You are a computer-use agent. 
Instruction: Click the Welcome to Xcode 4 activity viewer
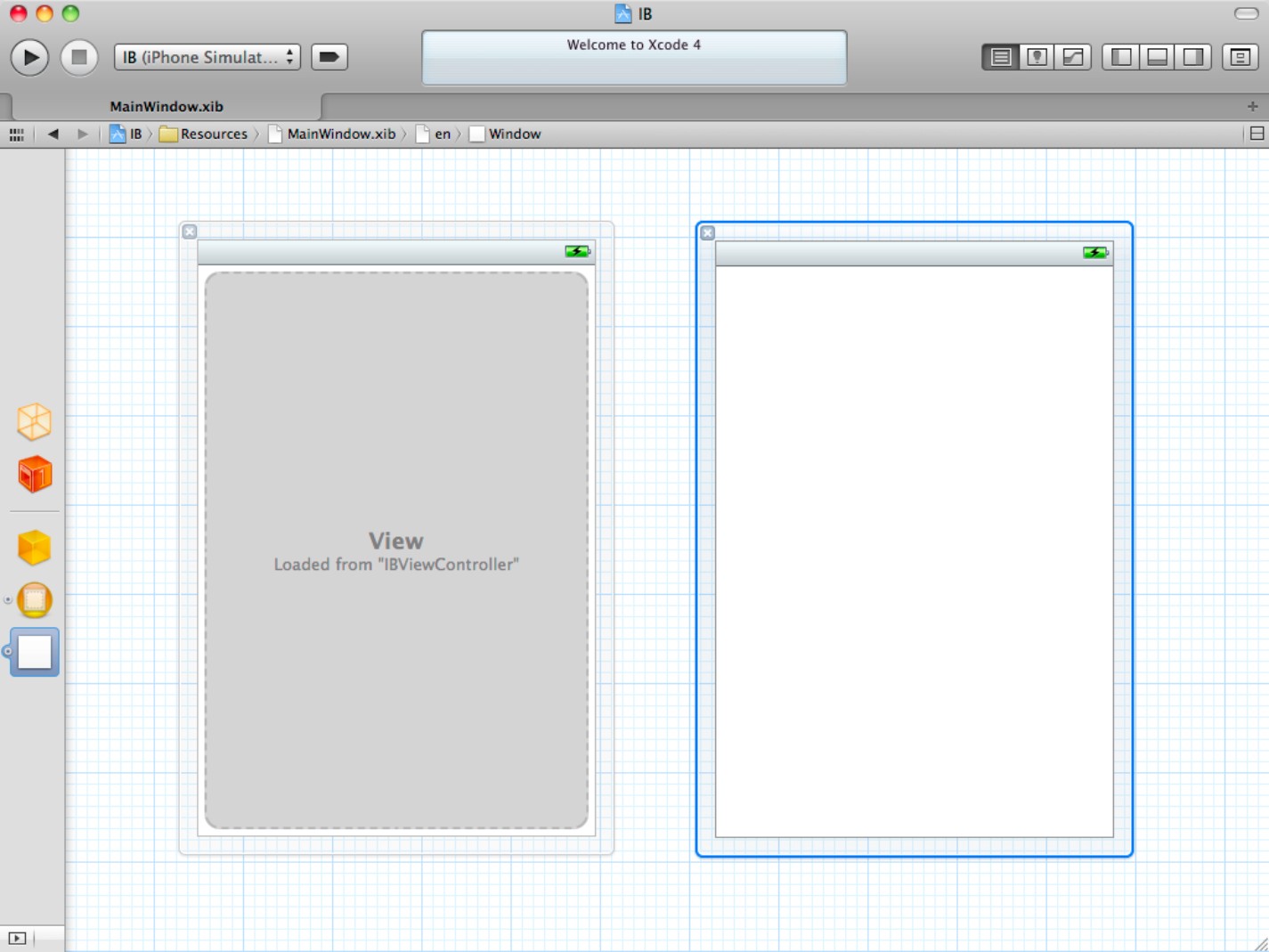pos(634,58)
